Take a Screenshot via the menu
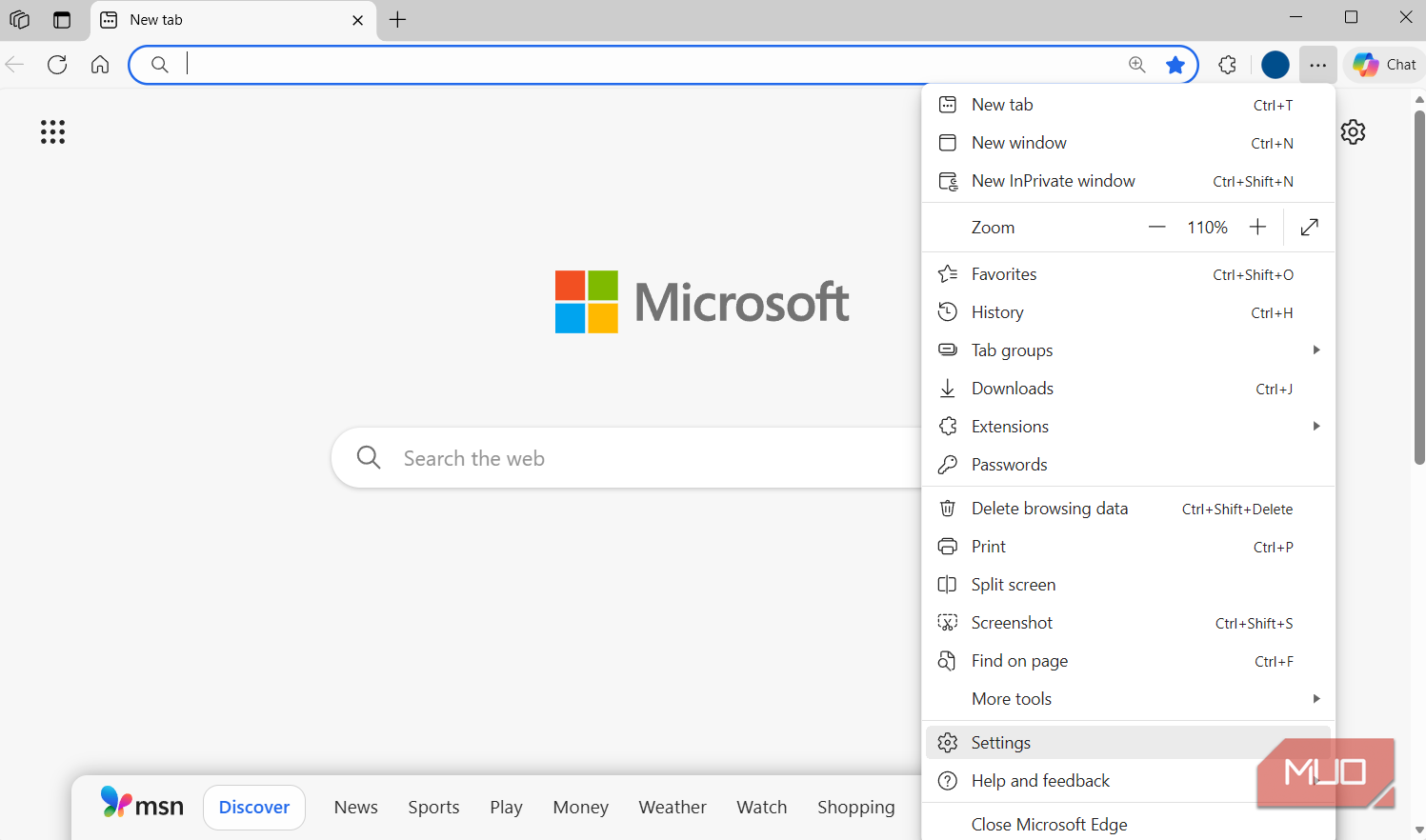1426x840 pixels. point(1129,623)
